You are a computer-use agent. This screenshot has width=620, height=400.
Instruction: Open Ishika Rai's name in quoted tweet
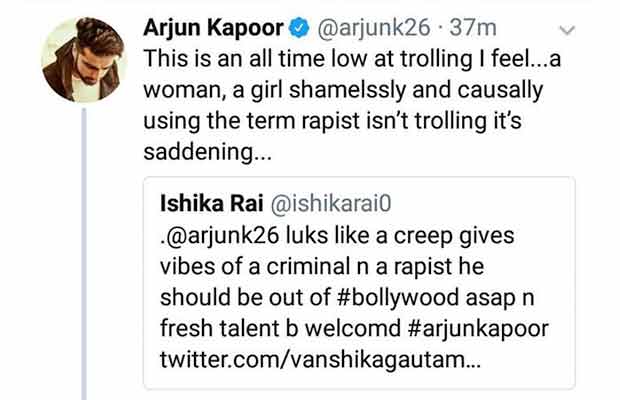tap(209, 204)
